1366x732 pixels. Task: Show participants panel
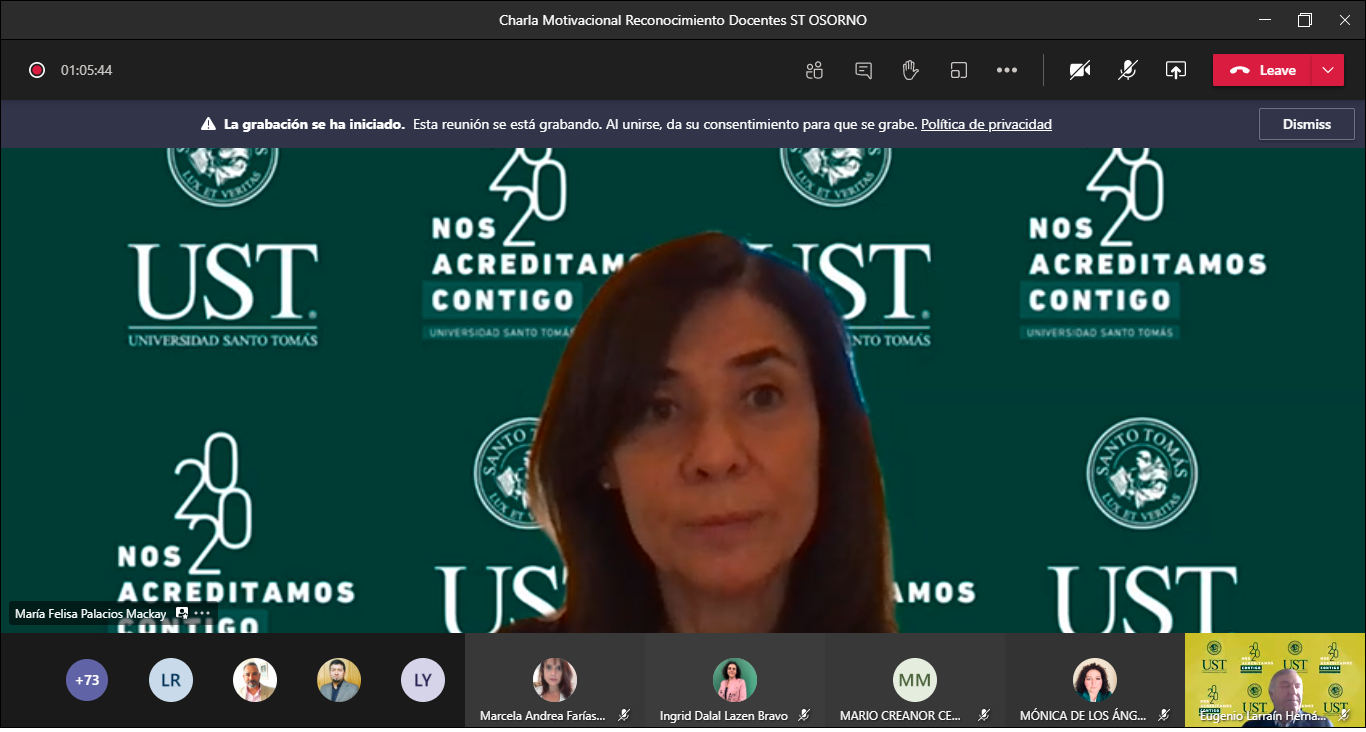[x=814, y=70]
